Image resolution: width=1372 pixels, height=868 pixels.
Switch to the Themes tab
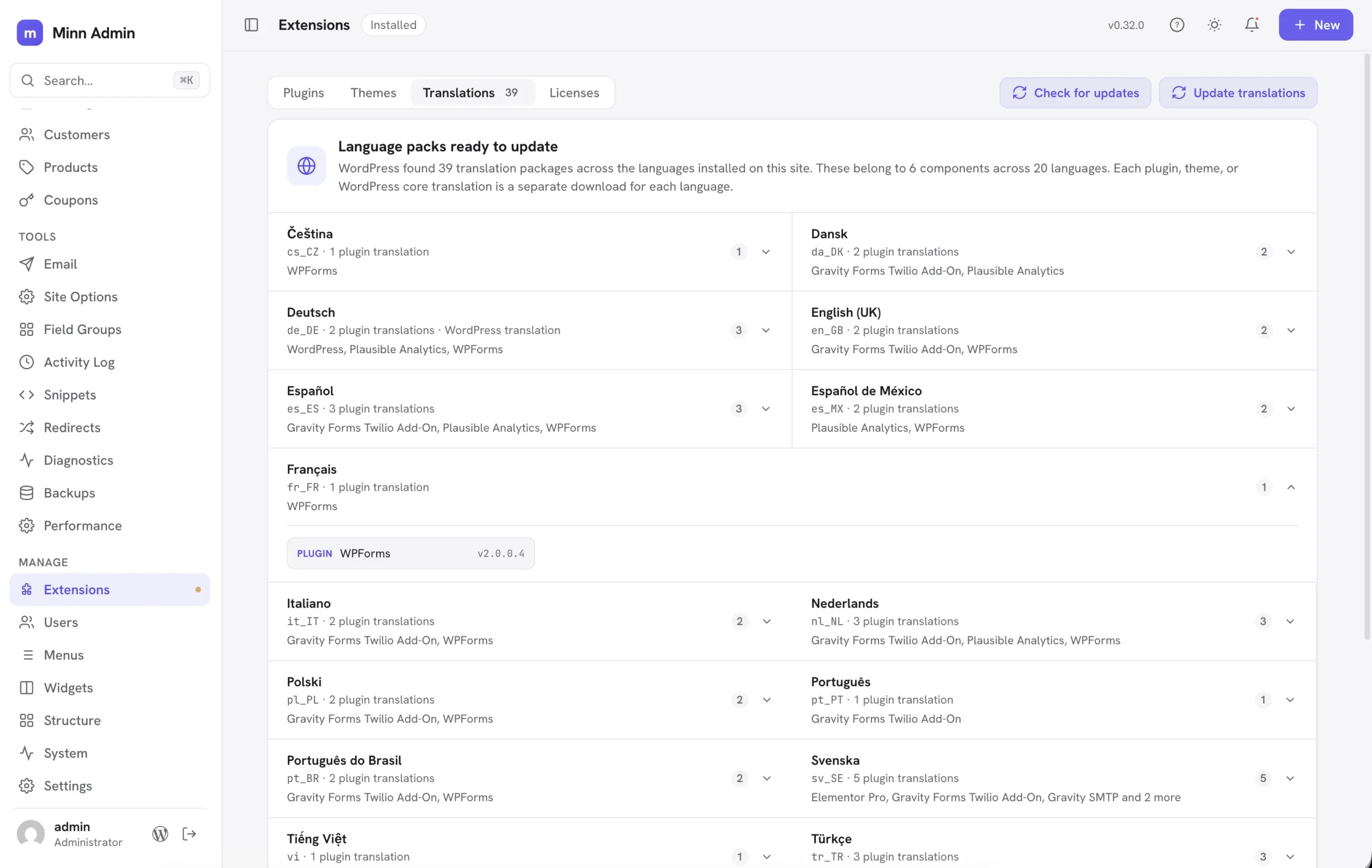tap(373, 93)
